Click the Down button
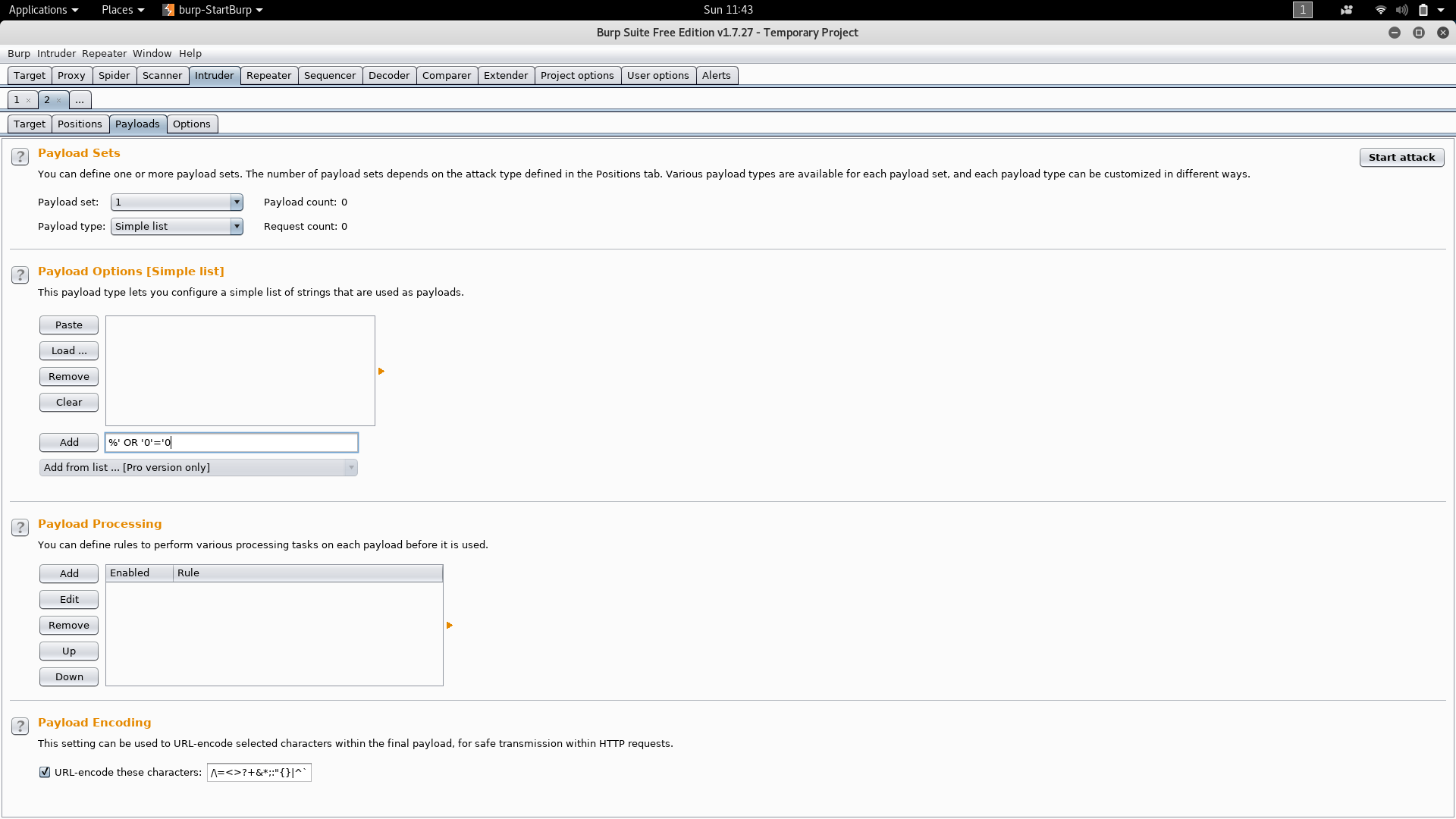Viewport: 1456px width, 819px height. [69, 676]
